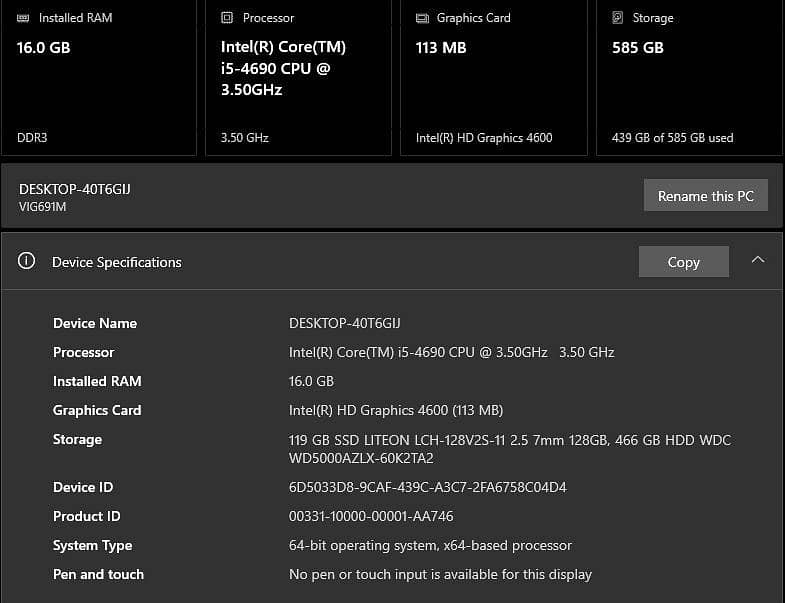Select the VIG691M model text
The width and height of the screenshot is (785, 603).
point(43,207)
